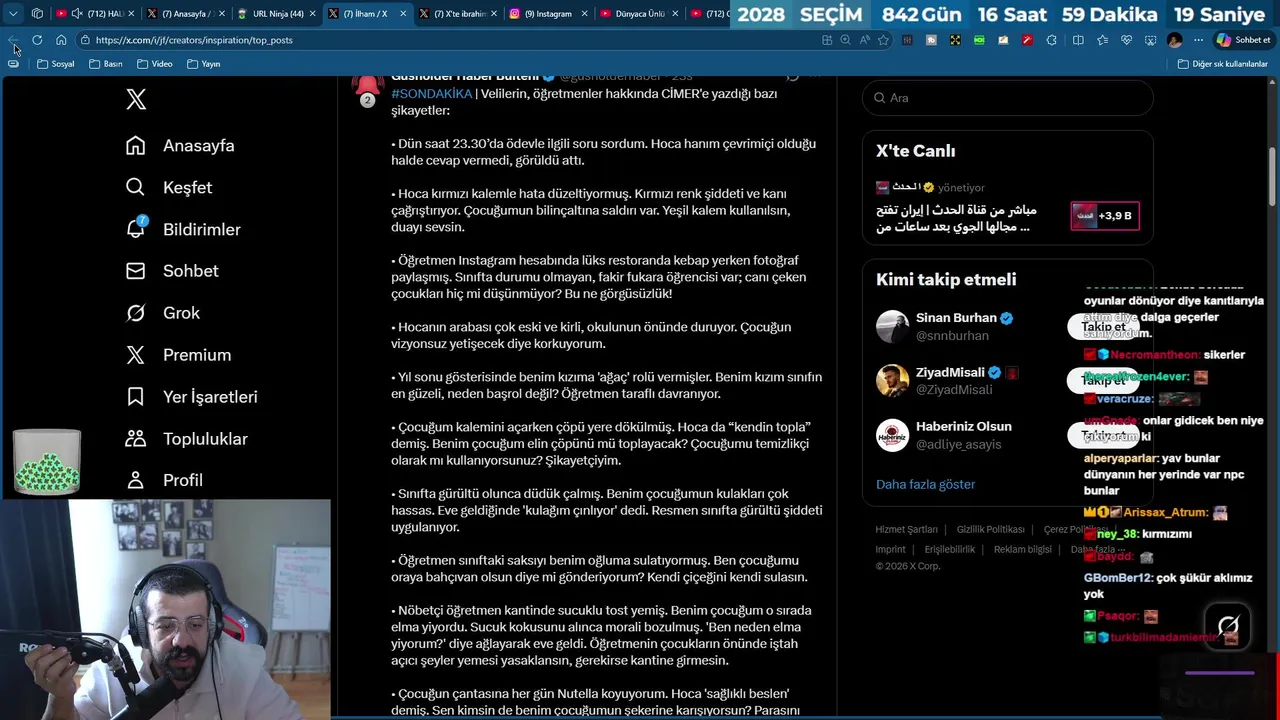The height and width of the screenshot is (720, 1280).
Task: Open Sohbet et Copilot button
Action: pyautogui.click(x=1243, y=40)
